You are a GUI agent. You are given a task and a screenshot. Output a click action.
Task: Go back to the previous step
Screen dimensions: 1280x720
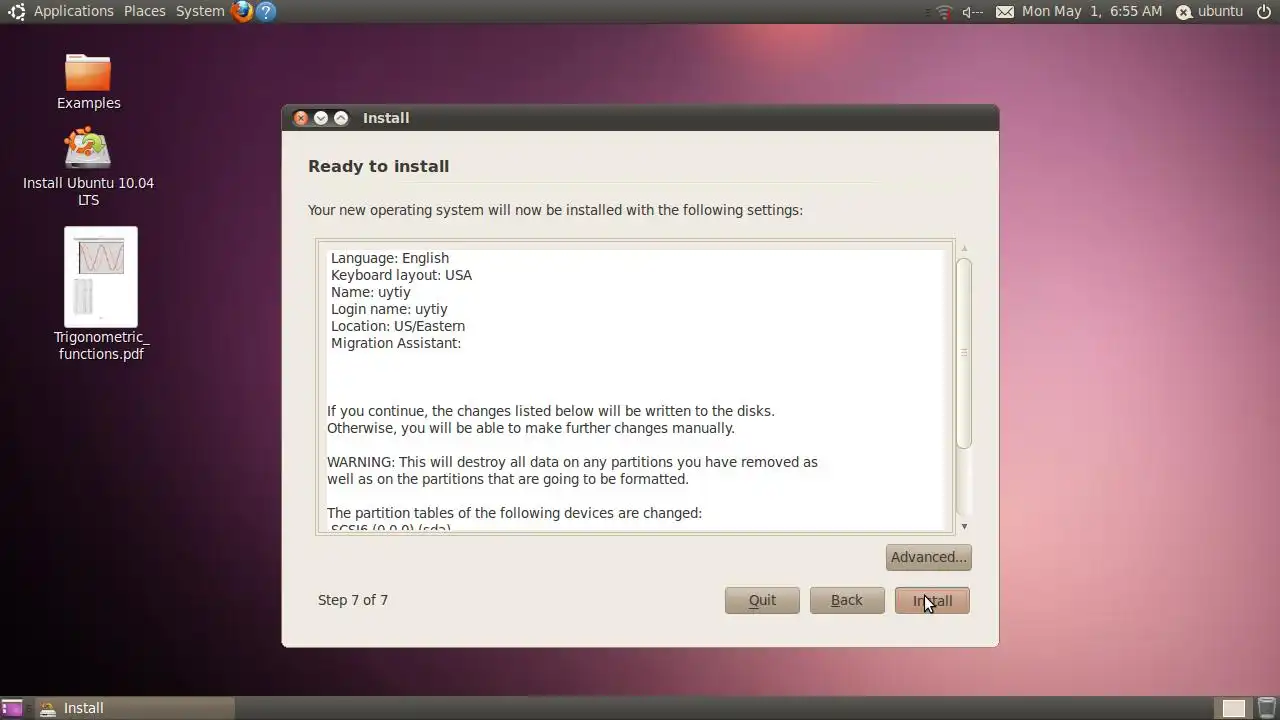click(847, 600)
